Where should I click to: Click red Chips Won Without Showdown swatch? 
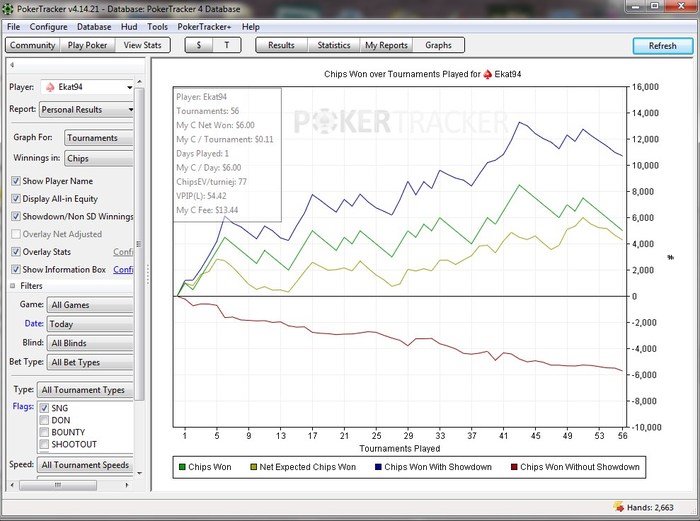514,467
